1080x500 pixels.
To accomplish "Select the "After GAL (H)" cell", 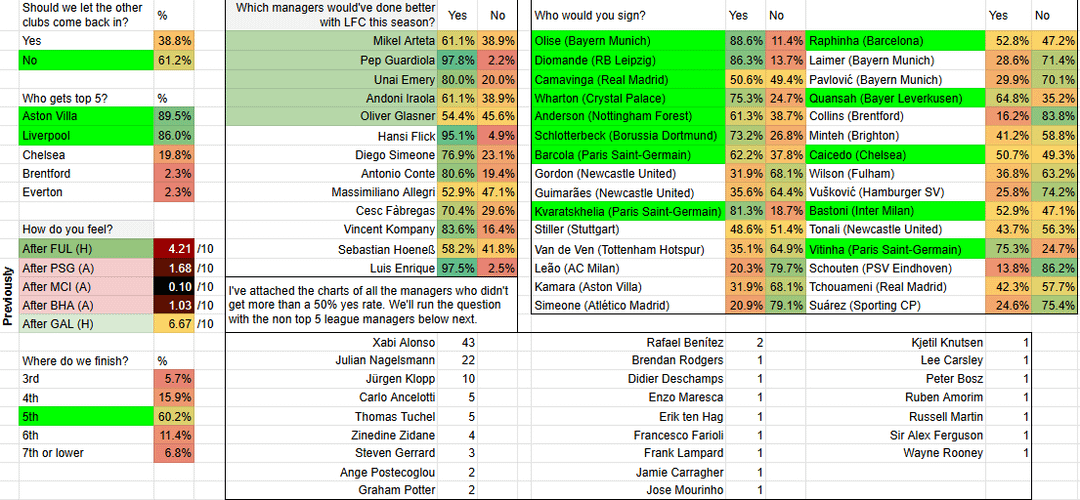I will (85, 324).
